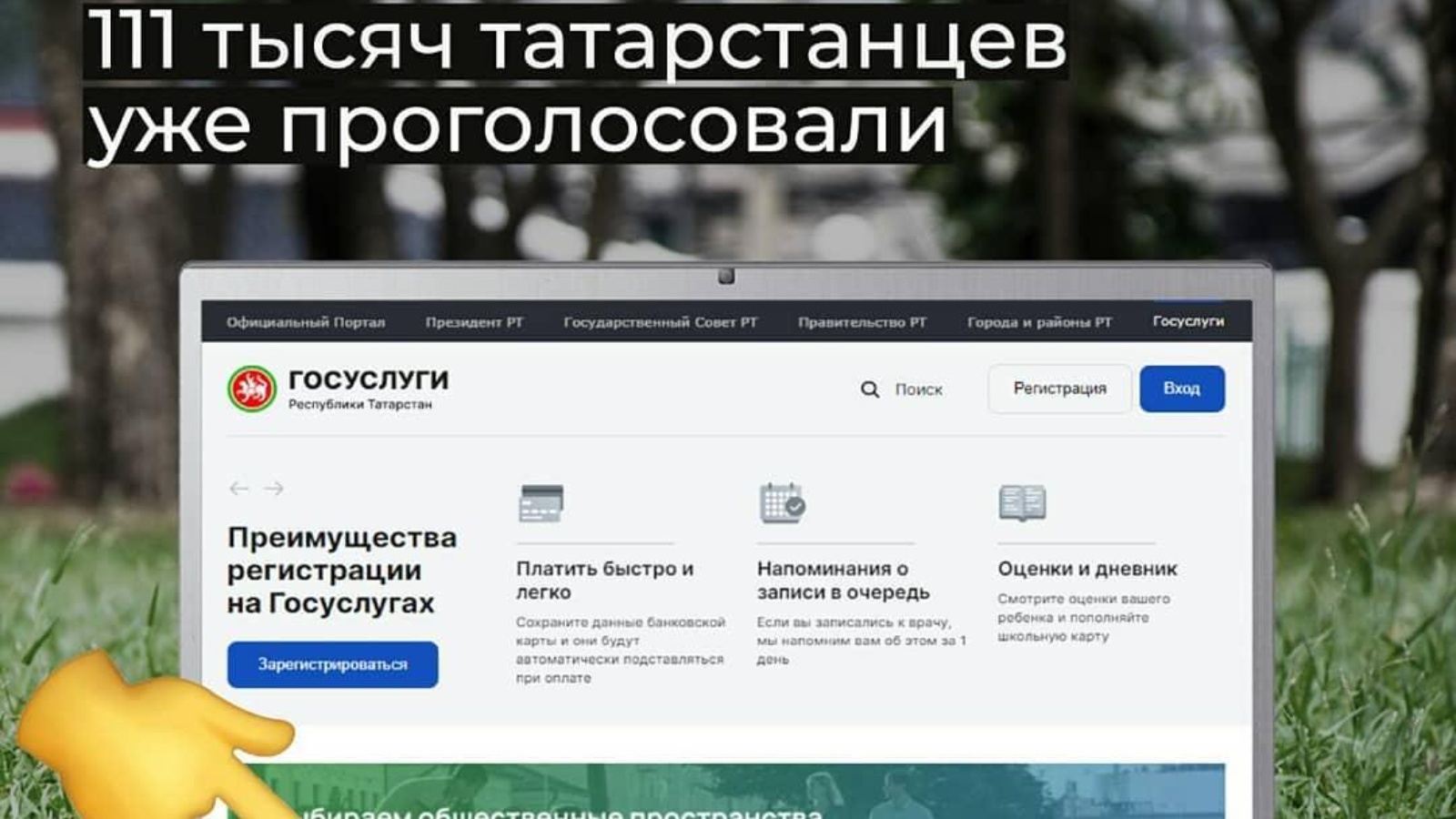Open Напоминания о записи в очередь
Screen dimensions: 1456x819
[x=843, y=580]
